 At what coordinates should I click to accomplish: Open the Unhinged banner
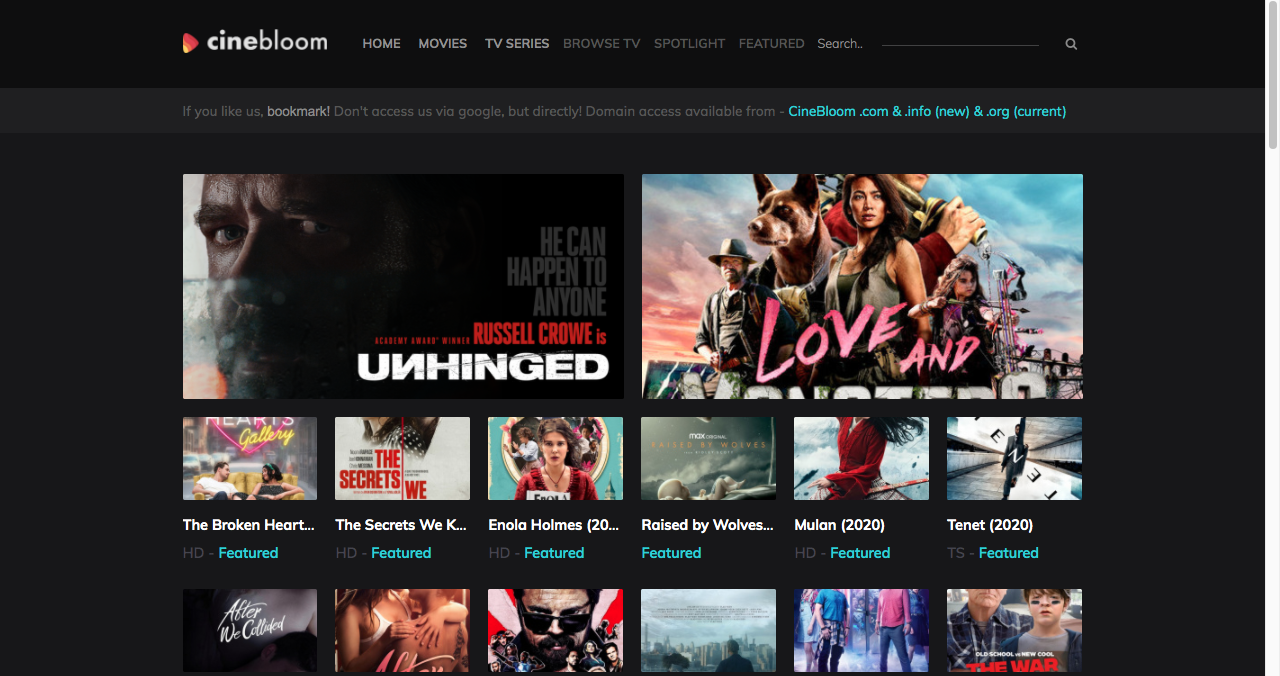click(403, 286)
